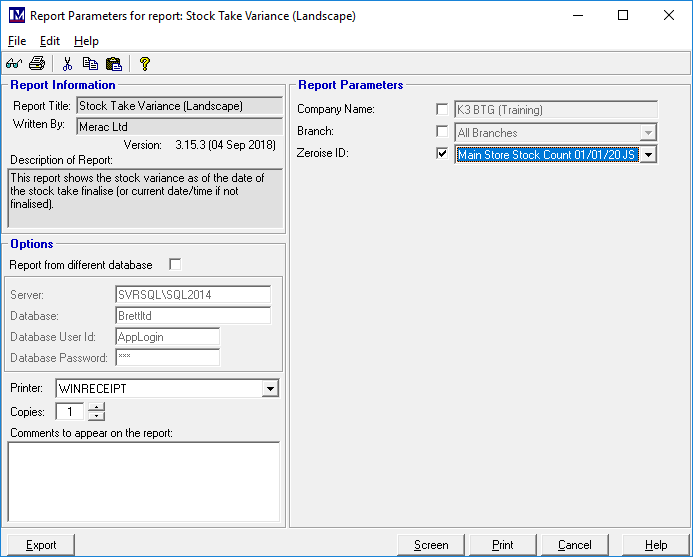The image size is (693, 557).
Task: Tick the Branch parameter checkbox
Action: point(442,132)
